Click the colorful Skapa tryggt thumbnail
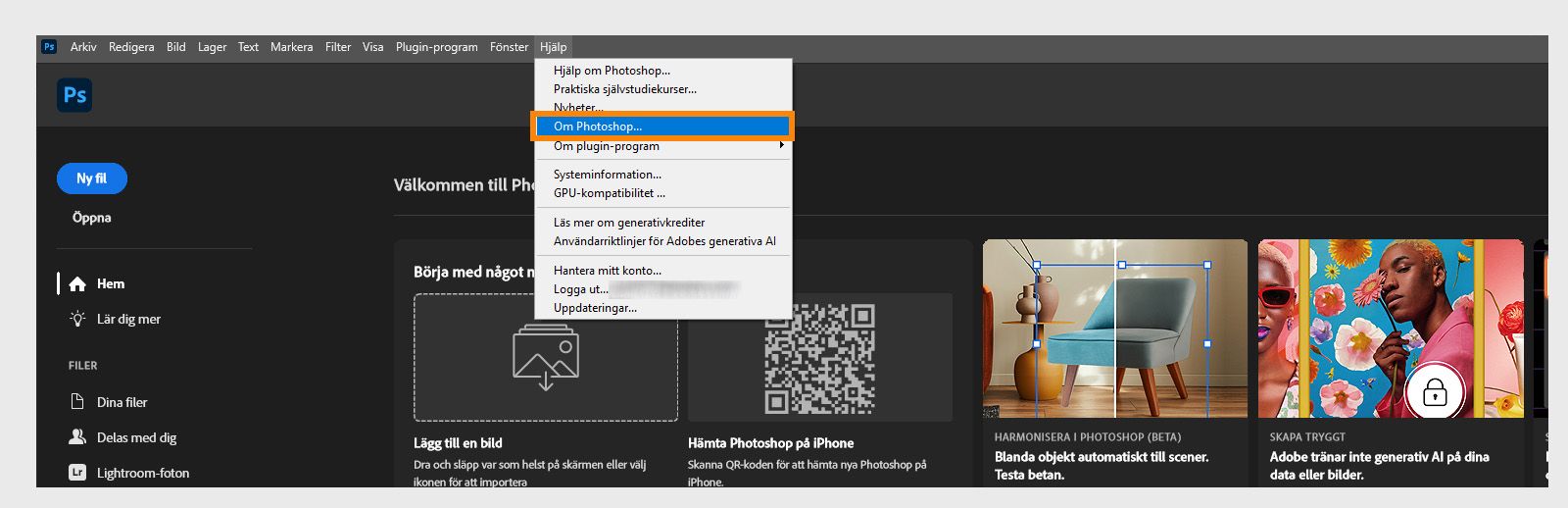 (x=1391, y=329)
